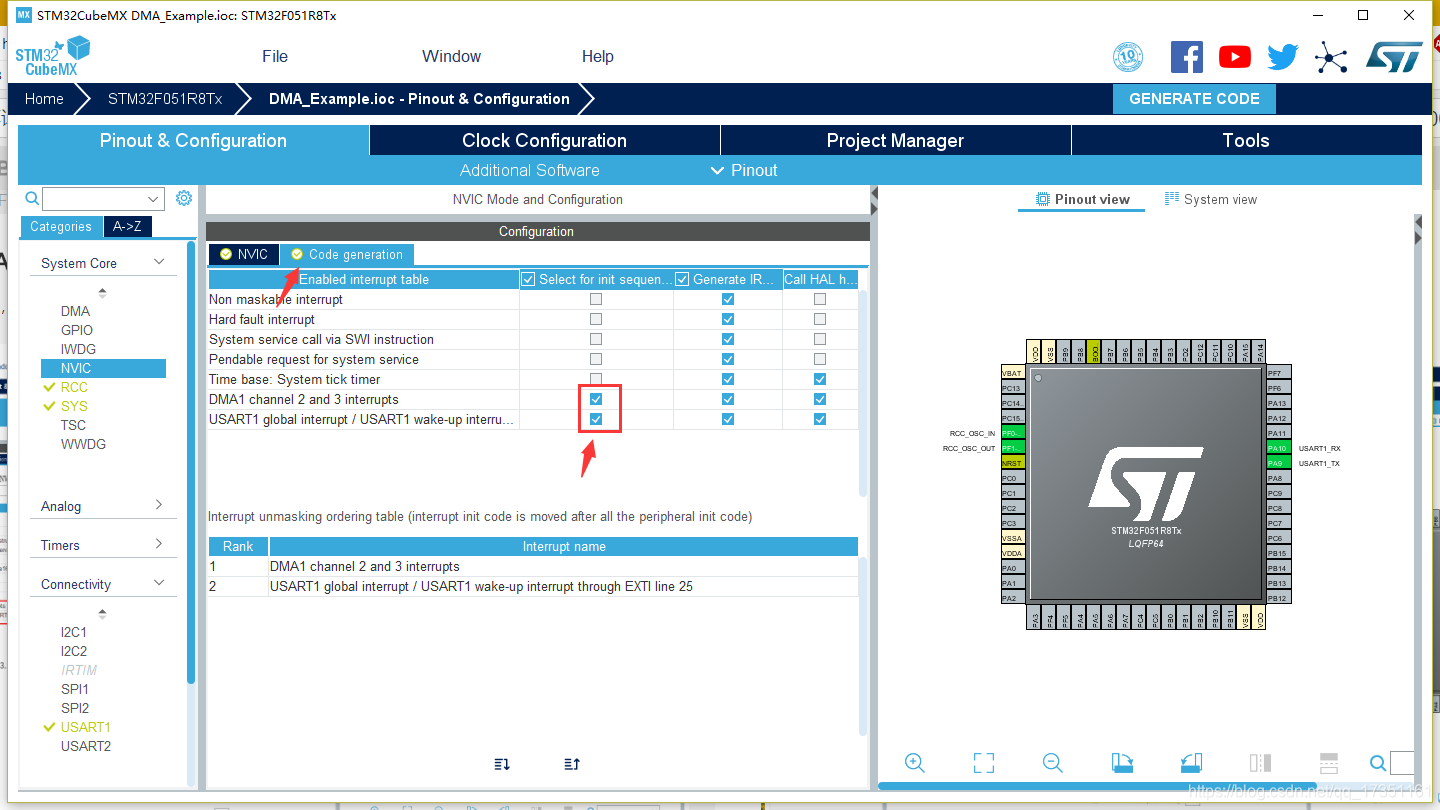Toggle init sequence for DMA1 channel 2 and 3

596,399
